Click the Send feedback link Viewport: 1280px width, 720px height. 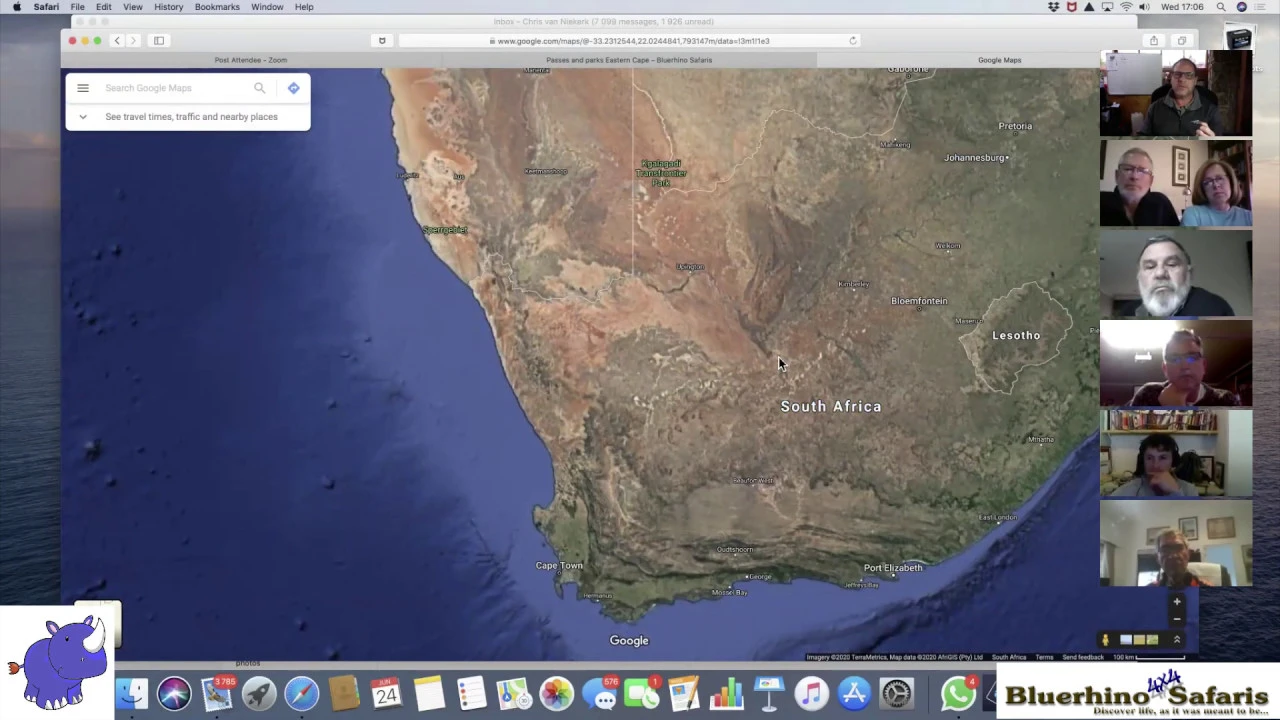(x=1083, y=657)
